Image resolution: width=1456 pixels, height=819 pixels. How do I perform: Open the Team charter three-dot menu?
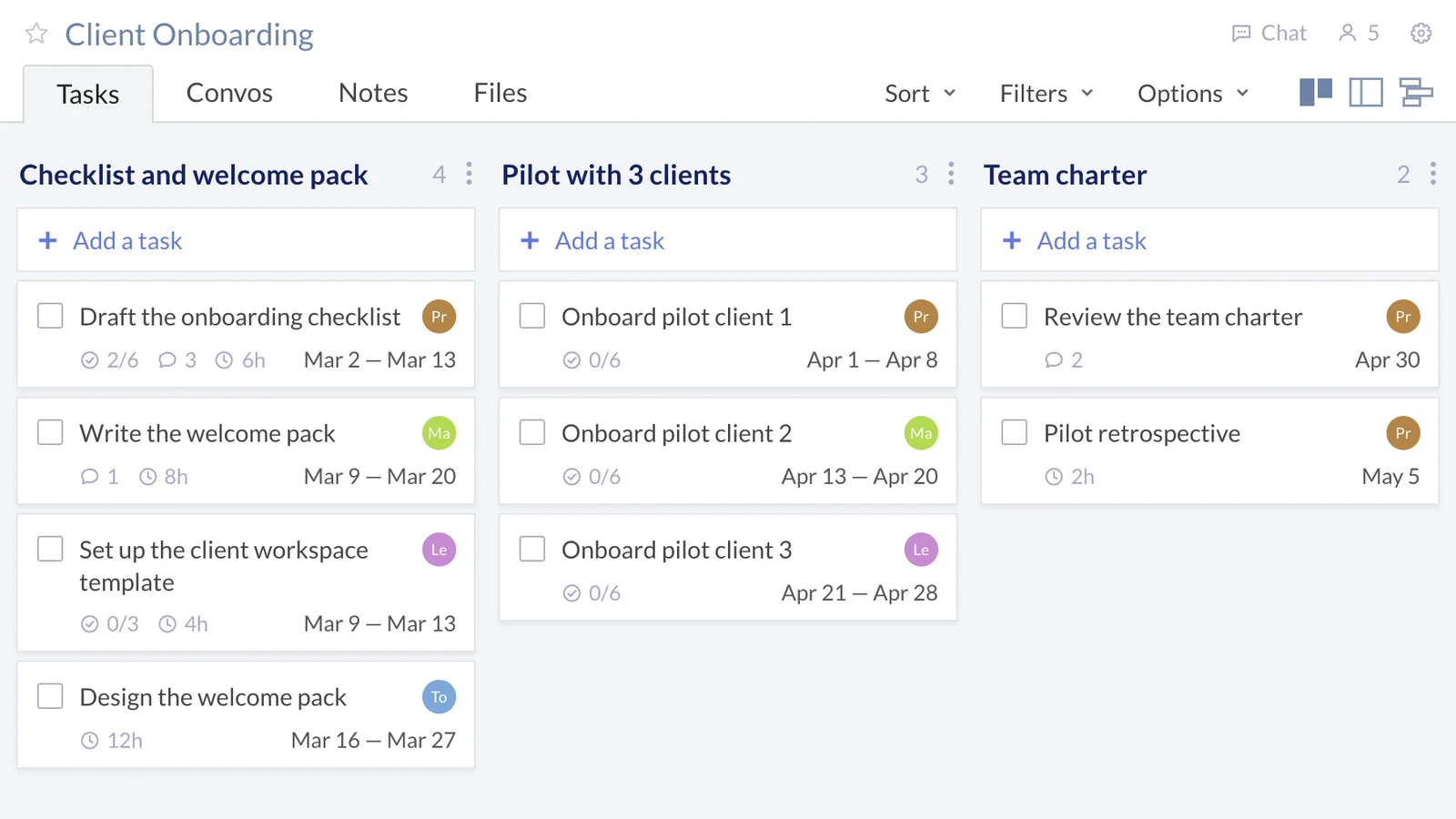pos(1432,174)
